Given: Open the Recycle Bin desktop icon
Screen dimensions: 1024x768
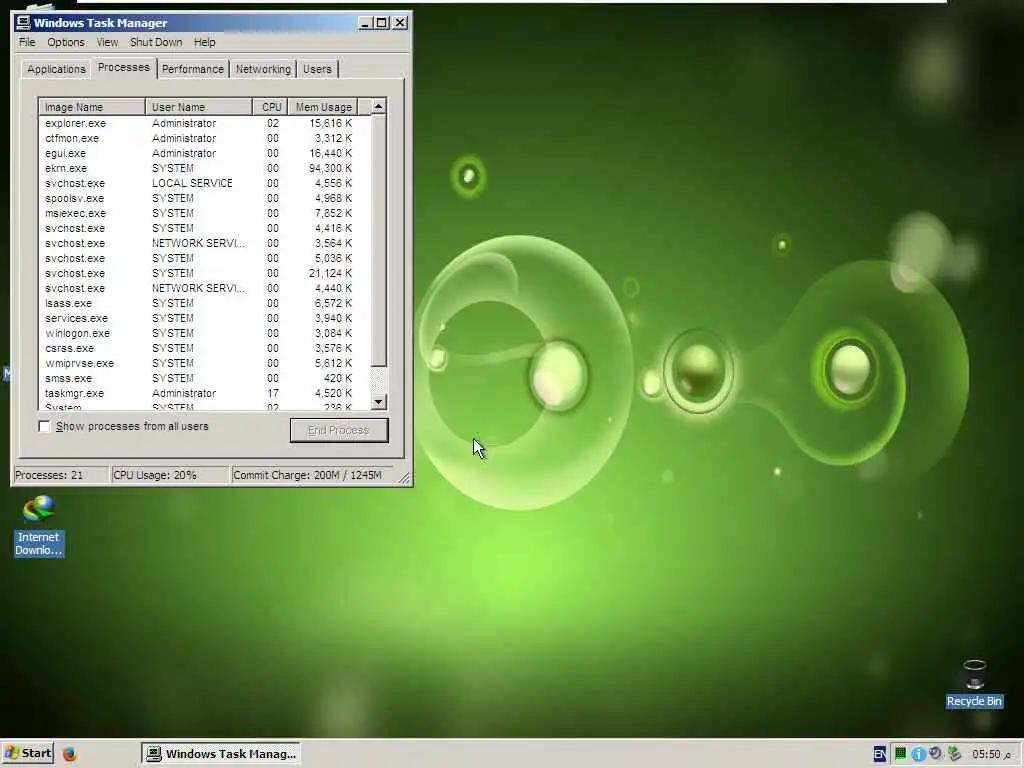Looking at the screenshot, I should click(974, 683).
